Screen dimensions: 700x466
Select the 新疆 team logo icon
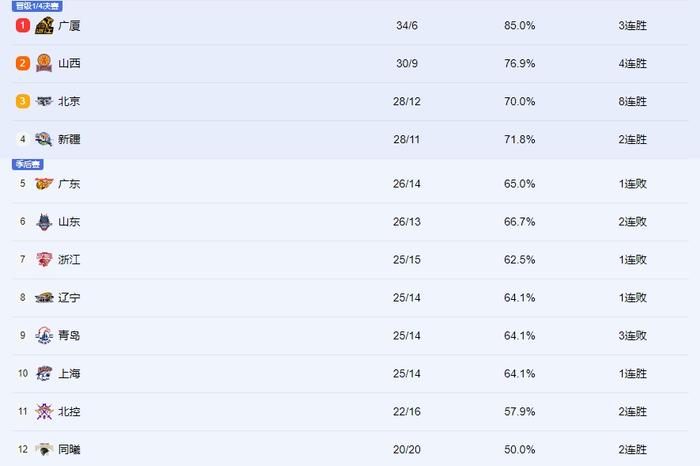pyautogui.click(x=44, y=139)
